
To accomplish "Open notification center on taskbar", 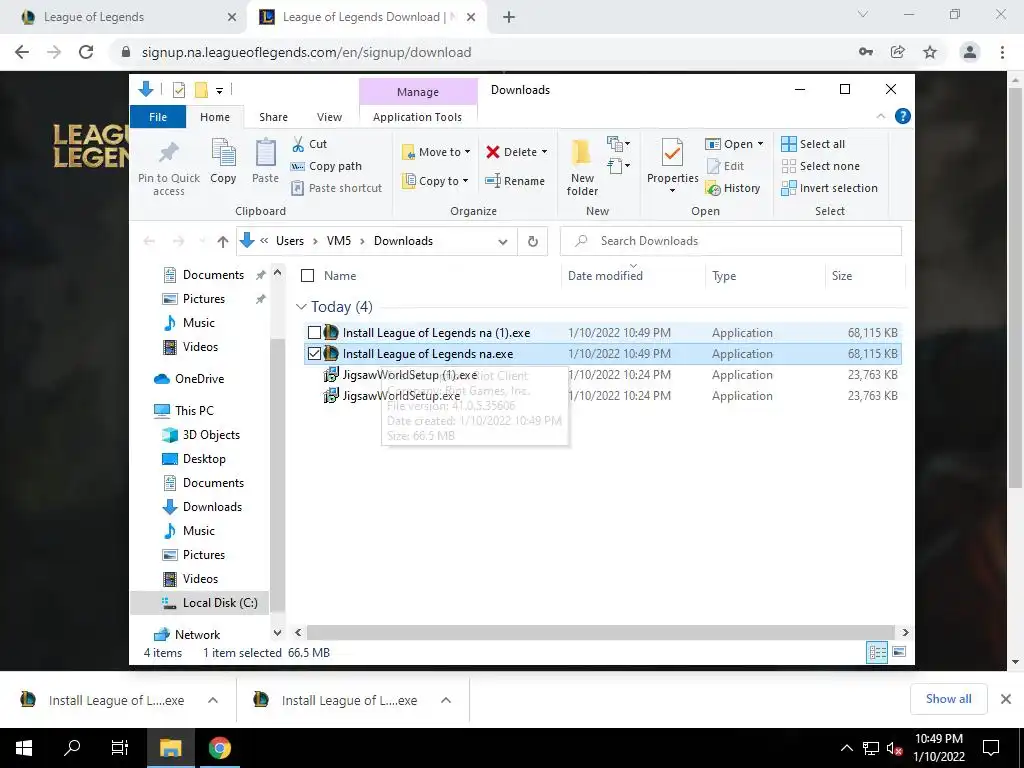I will pos(991,748).
